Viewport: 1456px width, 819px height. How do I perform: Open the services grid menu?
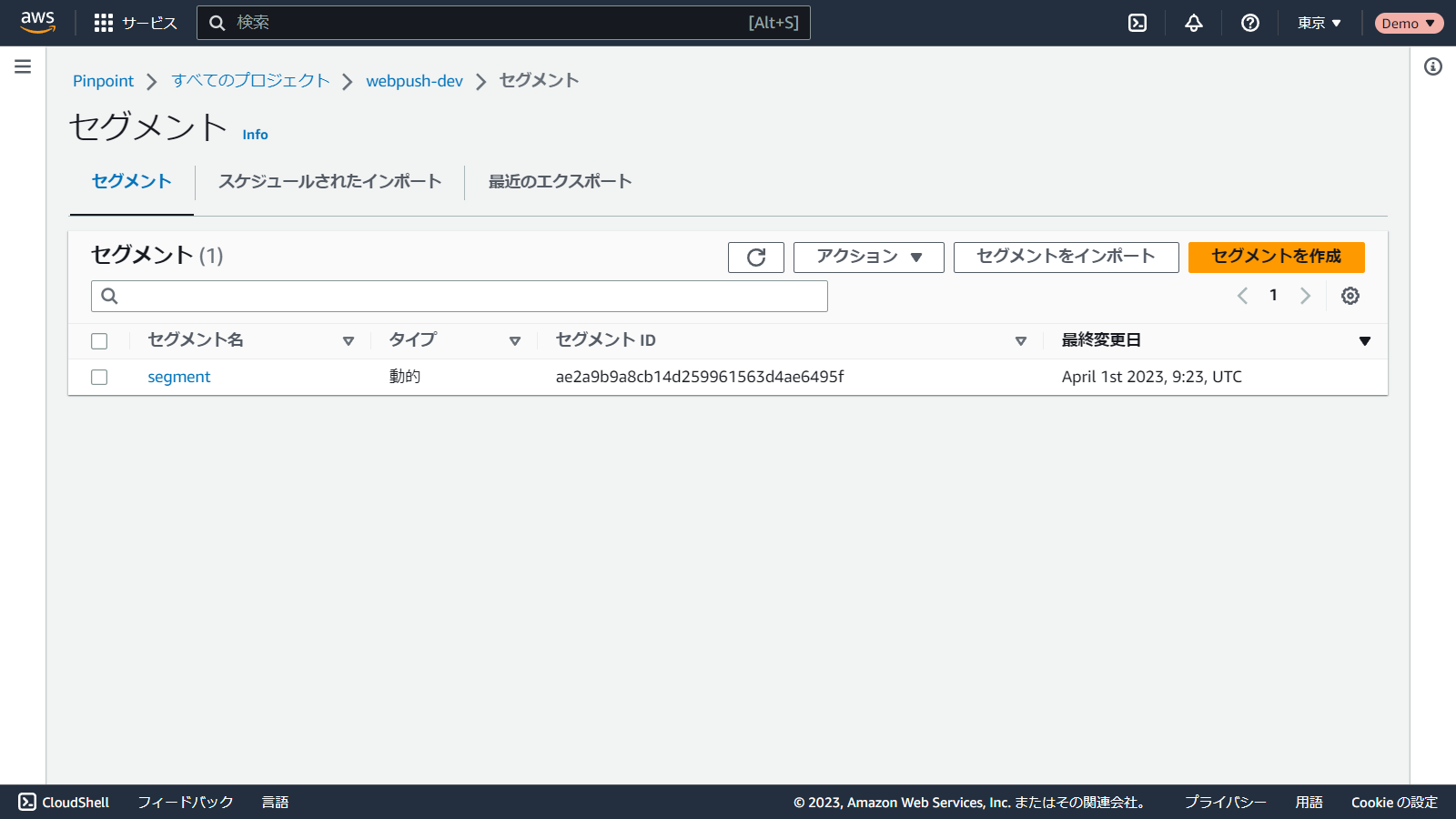coord(104,23)
